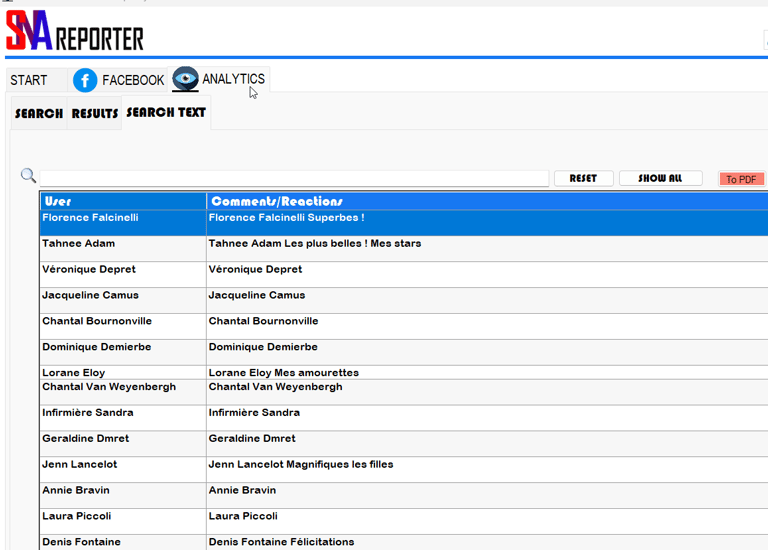
Task: Open the RESULTS sub-tab
Action: (95, 114)
